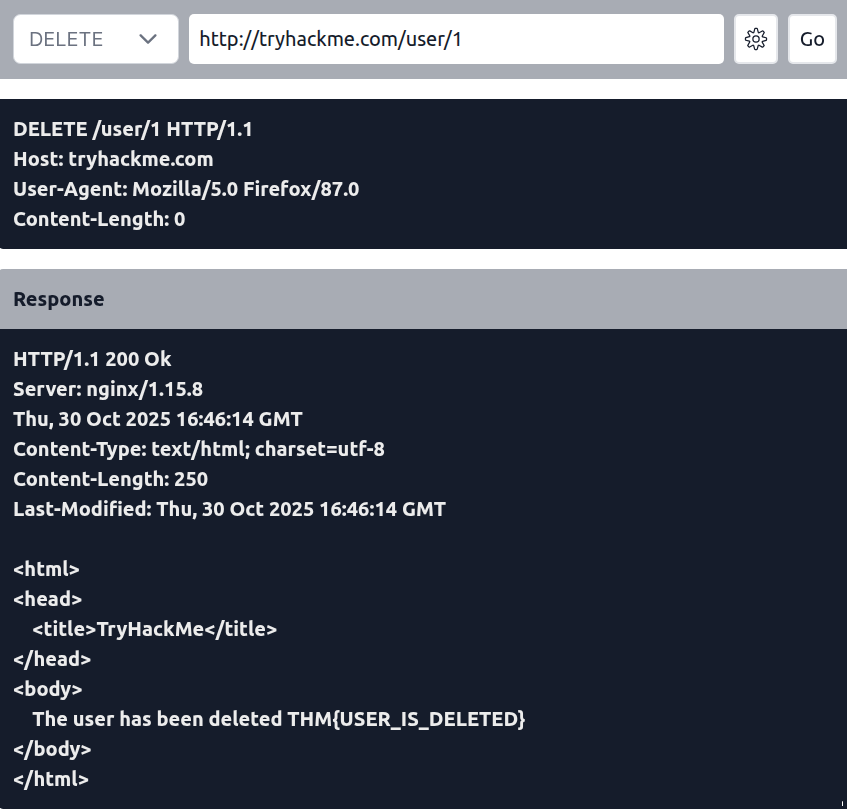Screen dimensions: 847x810
Task: Click the response 'Content-Length: 250' line
Action: tap(110, 479)
